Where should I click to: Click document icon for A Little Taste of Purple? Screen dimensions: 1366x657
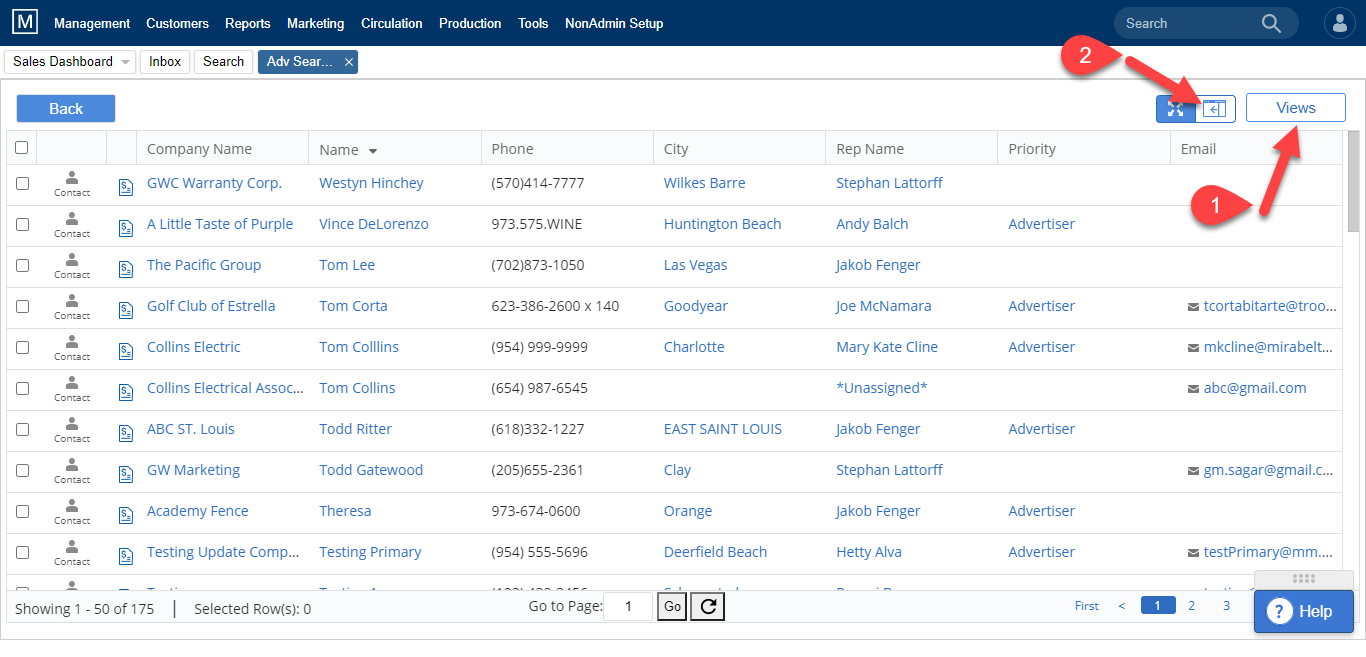pyautogui.click(x=125, y=227)
